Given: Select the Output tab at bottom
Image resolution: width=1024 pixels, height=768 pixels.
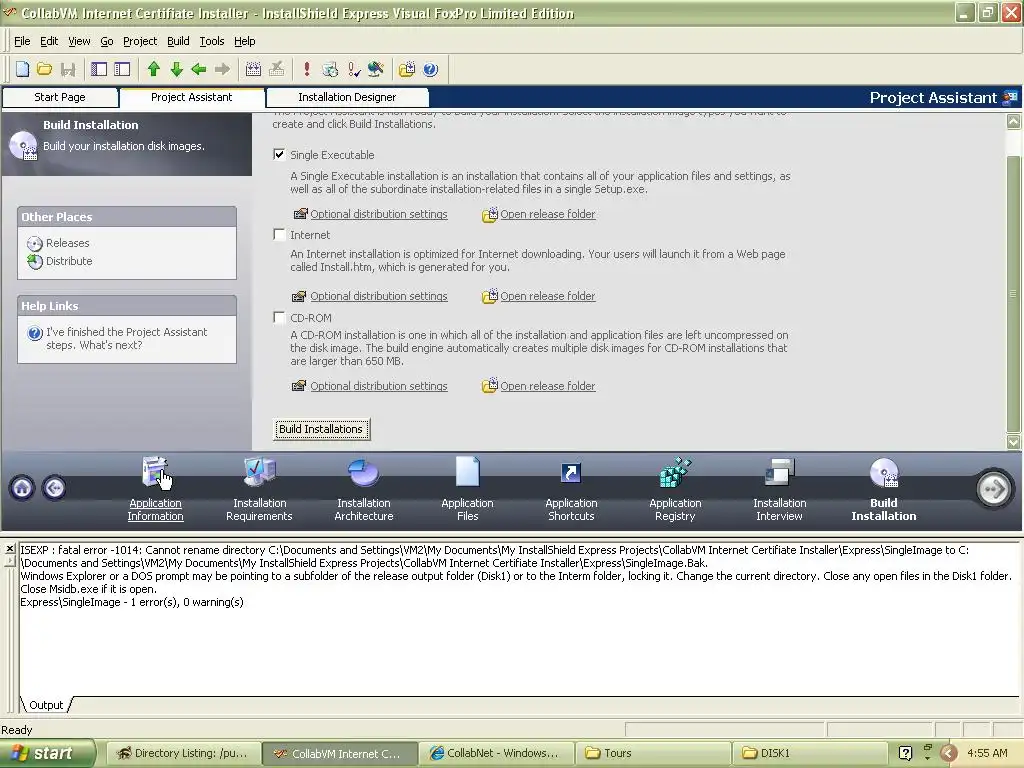Looking at the screenshot, I should pyautogui.click(x=46, y=705).
